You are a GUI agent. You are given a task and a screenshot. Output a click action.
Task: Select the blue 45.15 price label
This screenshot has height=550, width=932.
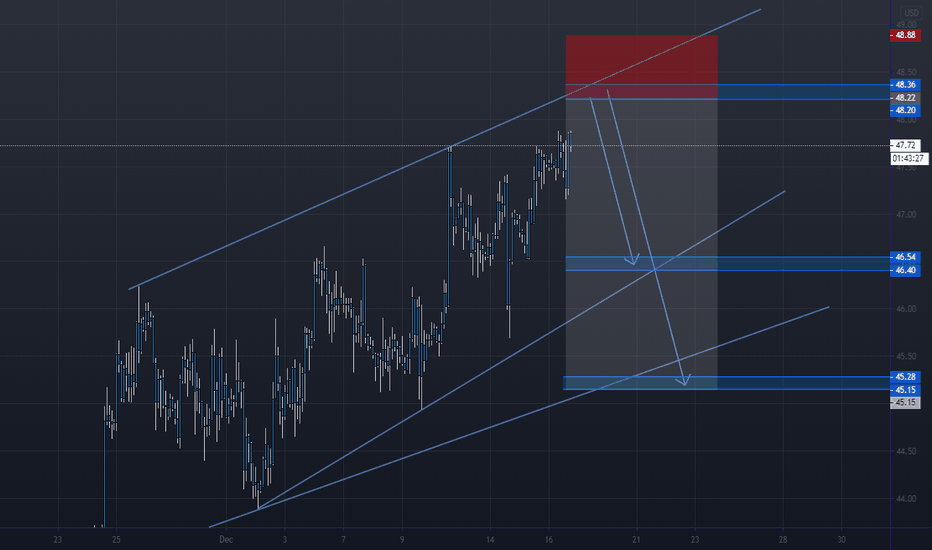(905, 389)
